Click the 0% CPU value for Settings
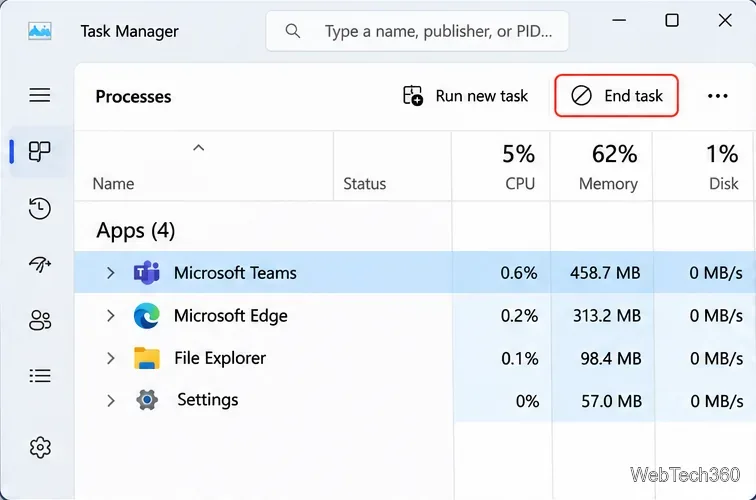Screen dimensions: 756x500 527,401
